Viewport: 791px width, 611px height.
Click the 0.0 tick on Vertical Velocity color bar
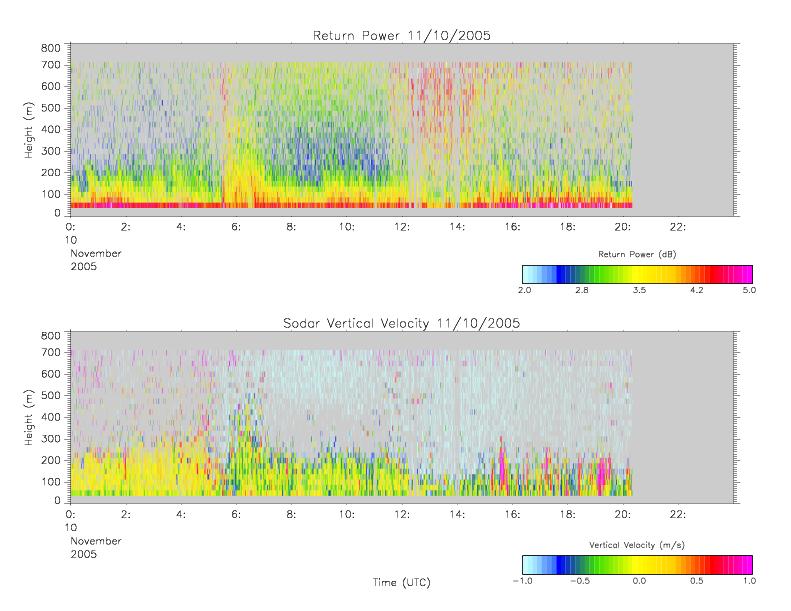pos(639,581)
